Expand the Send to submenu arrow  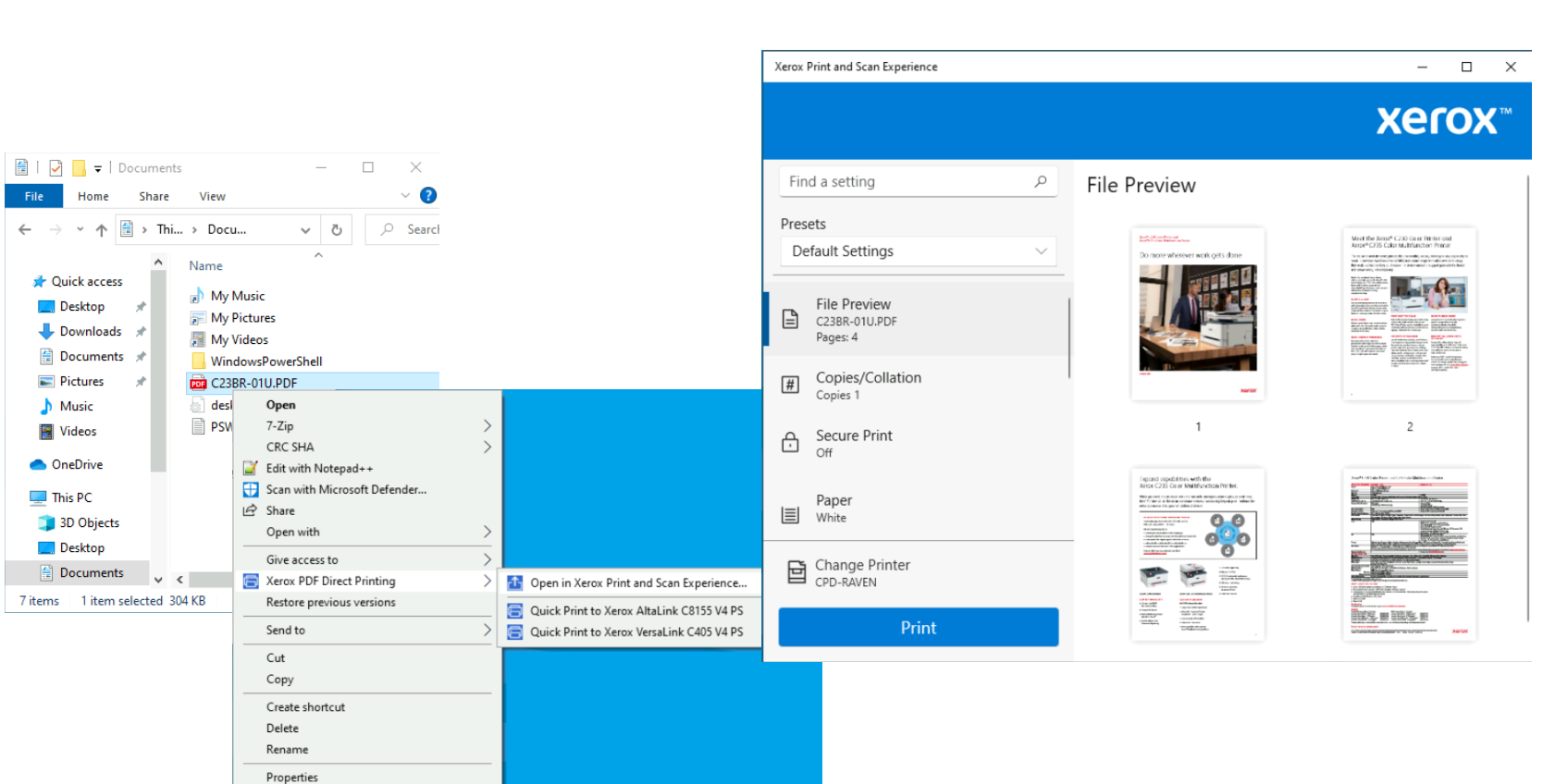[x=487, y=630]
